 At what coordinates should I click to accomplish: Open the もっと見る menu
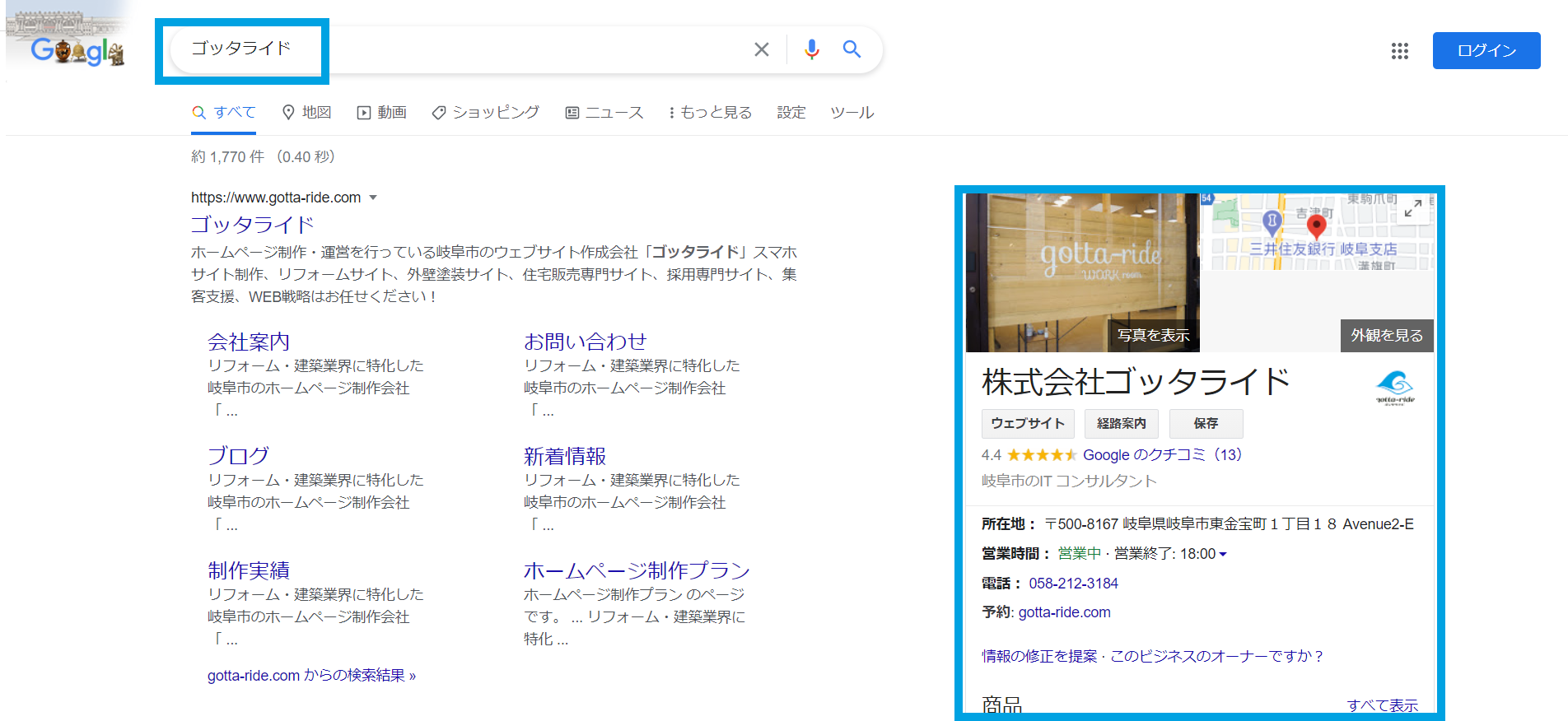coord(710,113)
